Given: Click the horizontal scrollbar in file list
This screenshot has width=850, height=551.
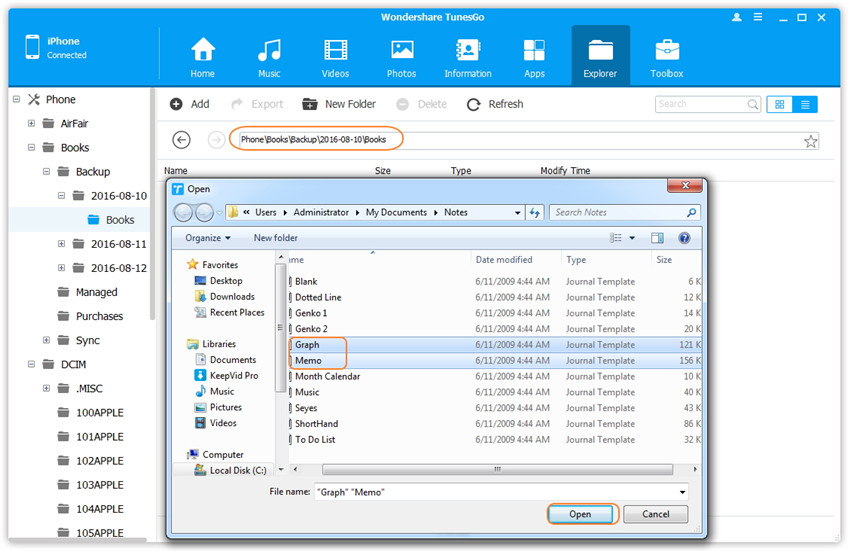Looking at the screenshot, I should point(496,468).
